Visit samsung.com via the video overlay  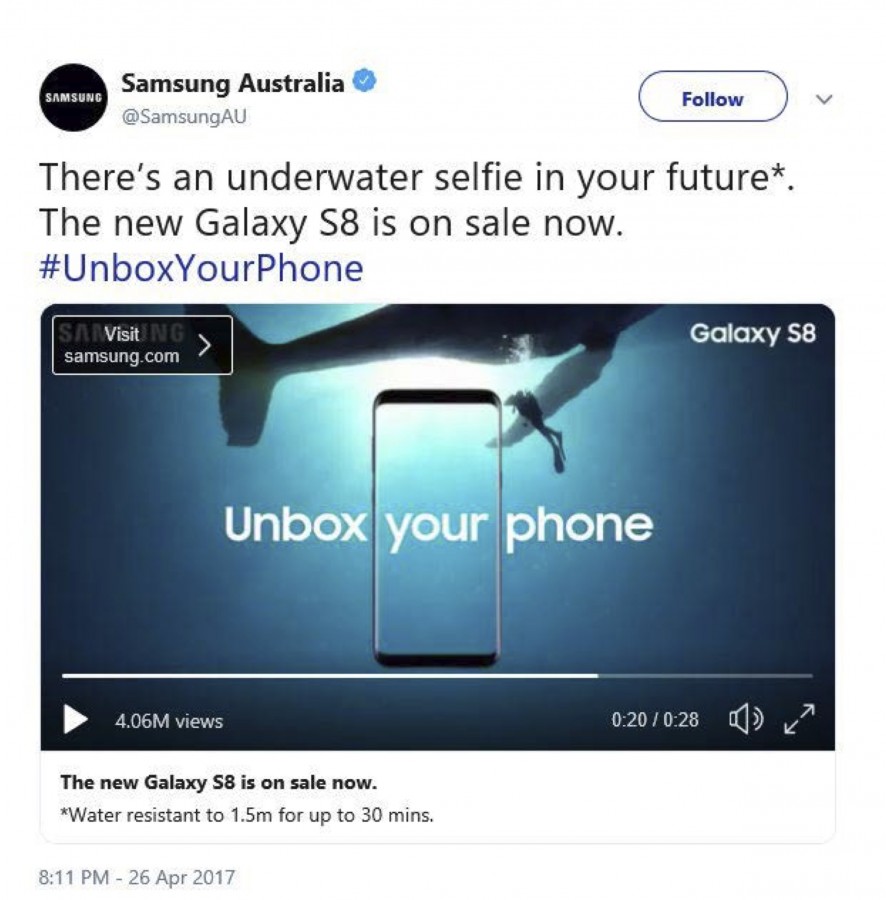[142, 345]
